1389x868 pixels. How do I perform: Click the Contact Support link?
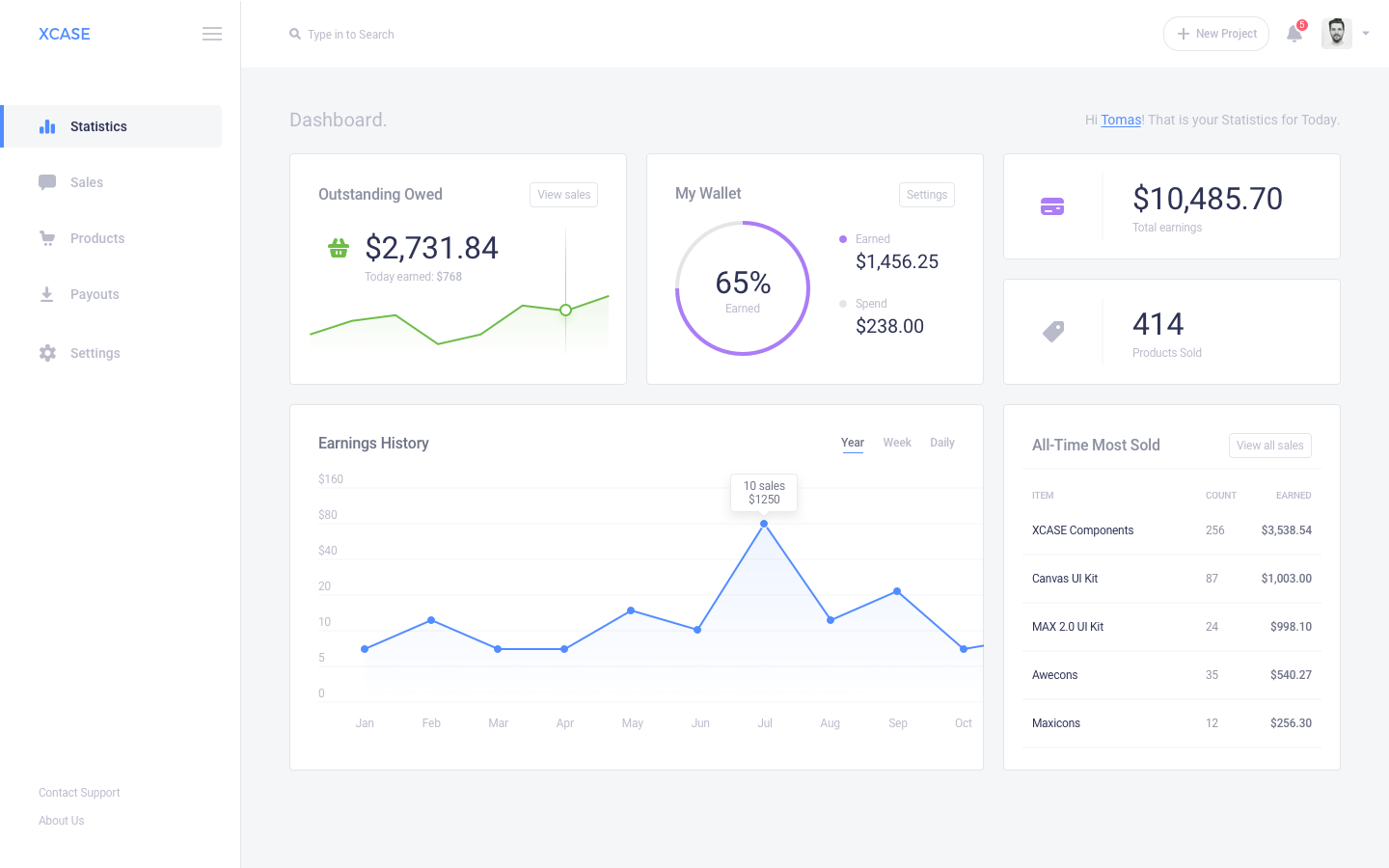[79, 793]
